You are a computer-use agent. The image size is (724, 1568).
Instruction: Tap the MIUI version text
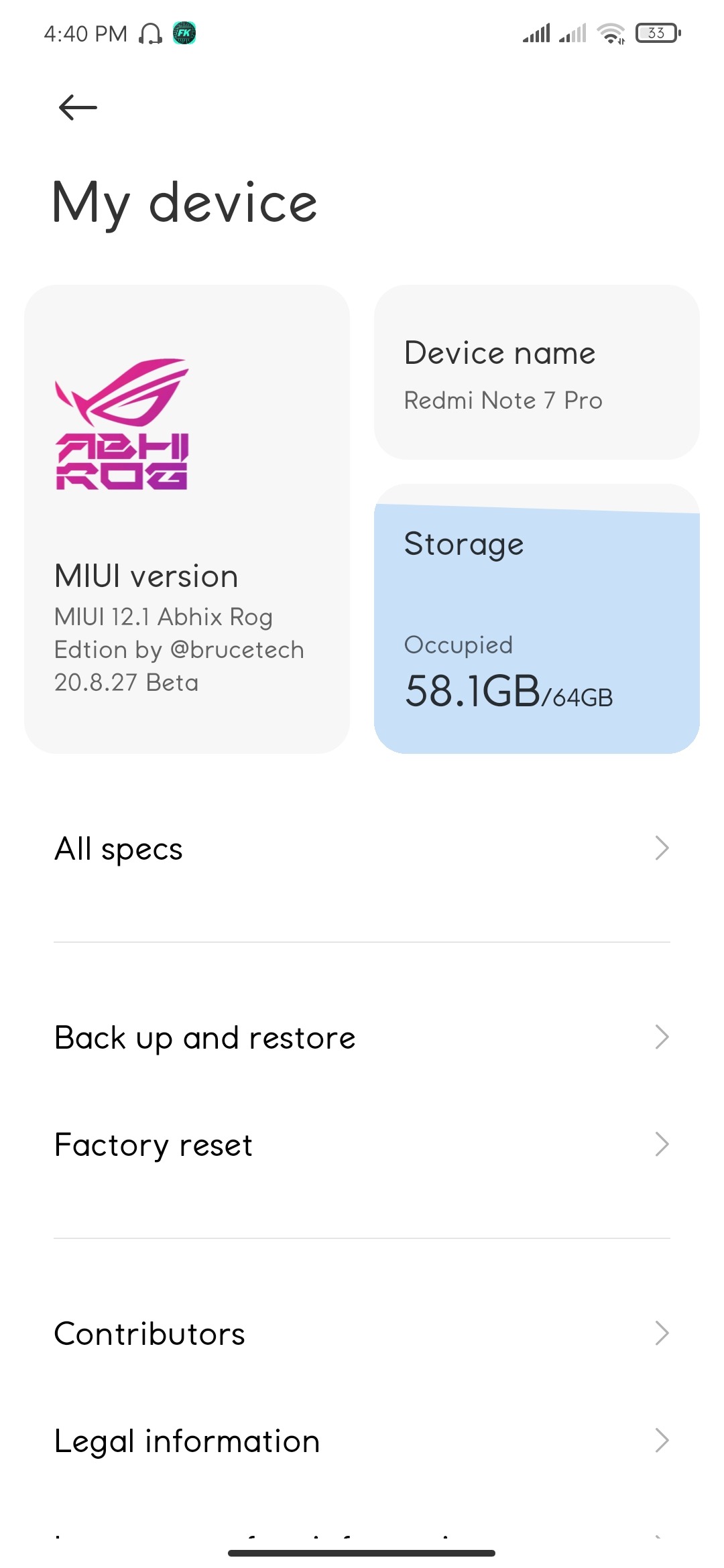tap(146, 576)
